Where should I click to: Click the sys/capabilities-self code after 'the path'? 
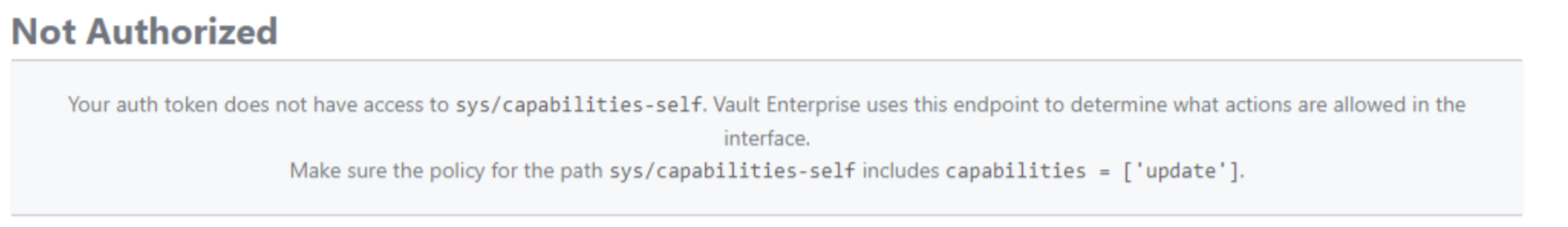(732, 171)
